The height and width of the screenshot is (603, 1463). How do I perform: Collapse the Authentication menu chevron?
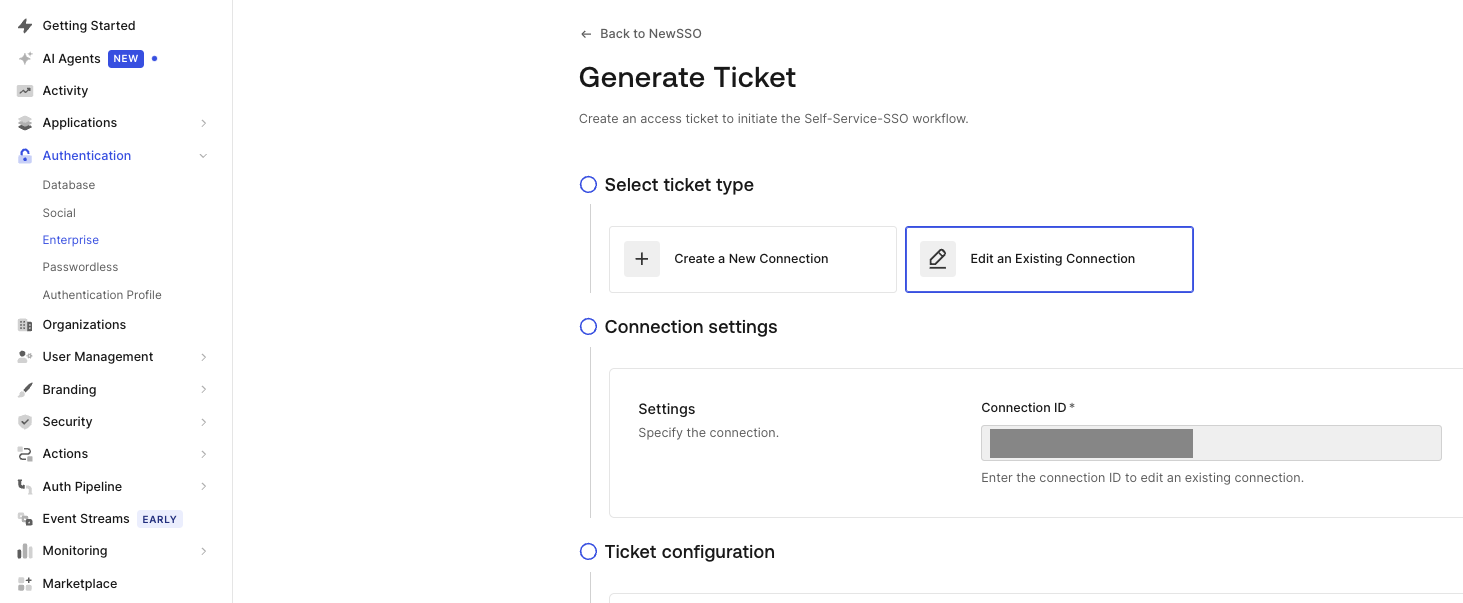click(204, 156)
